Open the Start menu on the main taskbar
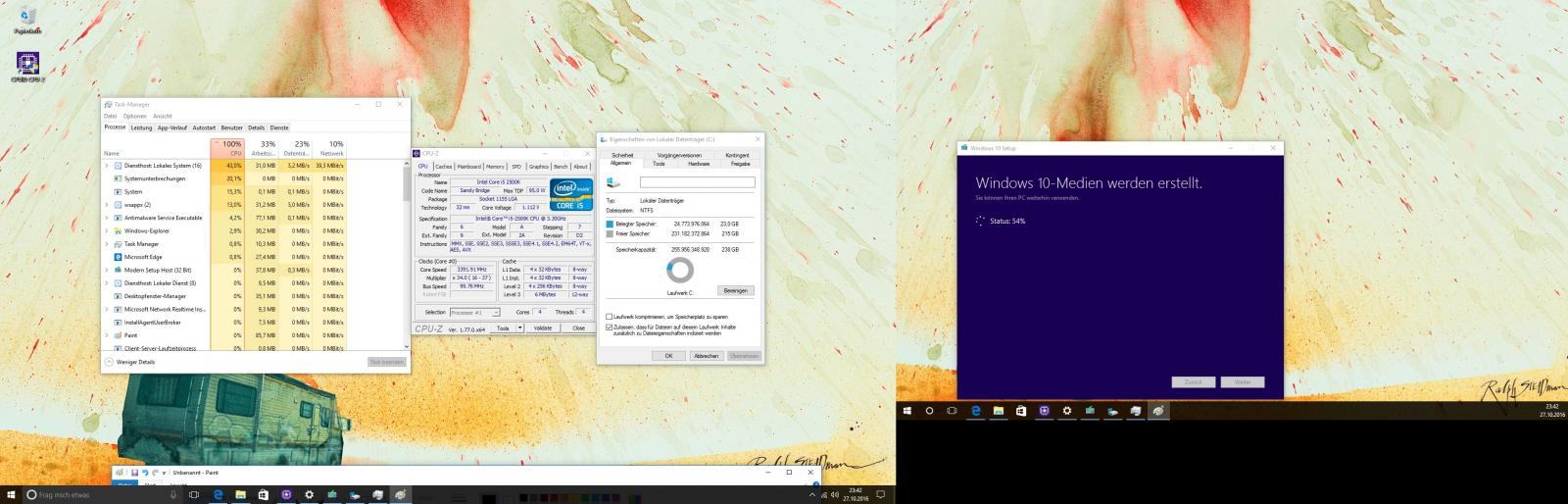This screenshot has width=1568, height=504. [10, 495]
